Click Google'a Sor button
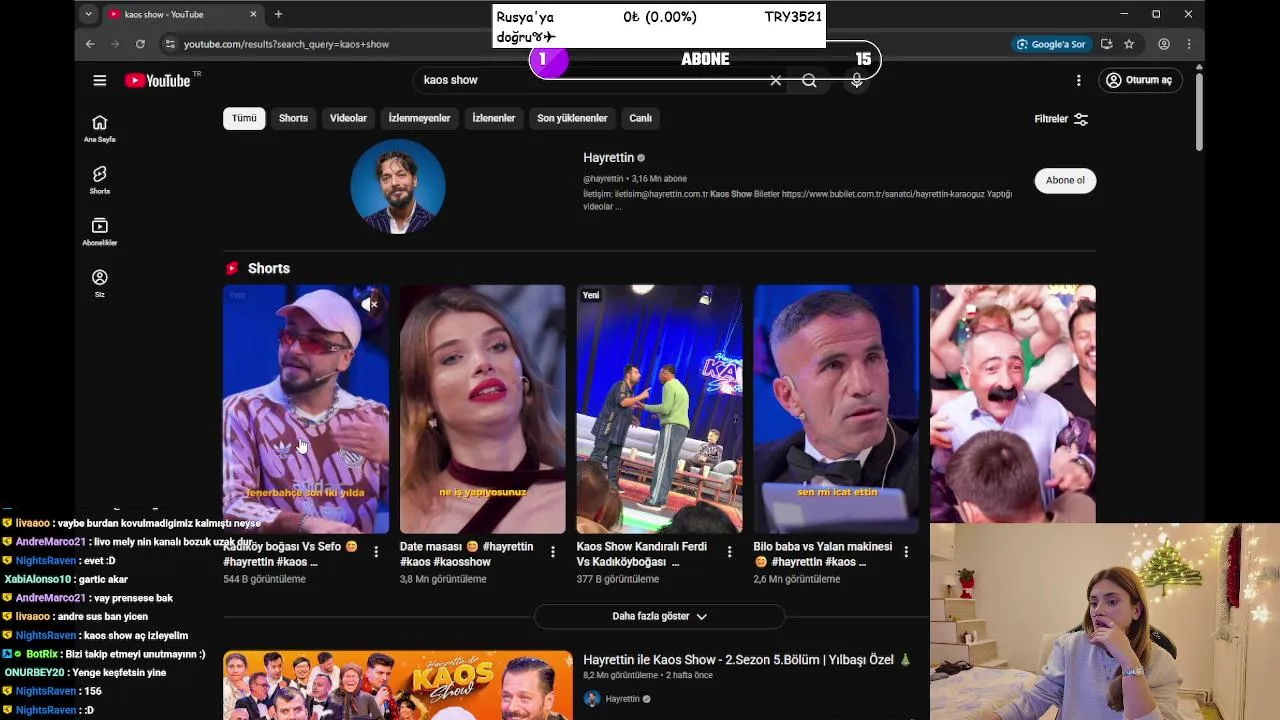This screenshot has height=720, width=1280. [1051, 44]
